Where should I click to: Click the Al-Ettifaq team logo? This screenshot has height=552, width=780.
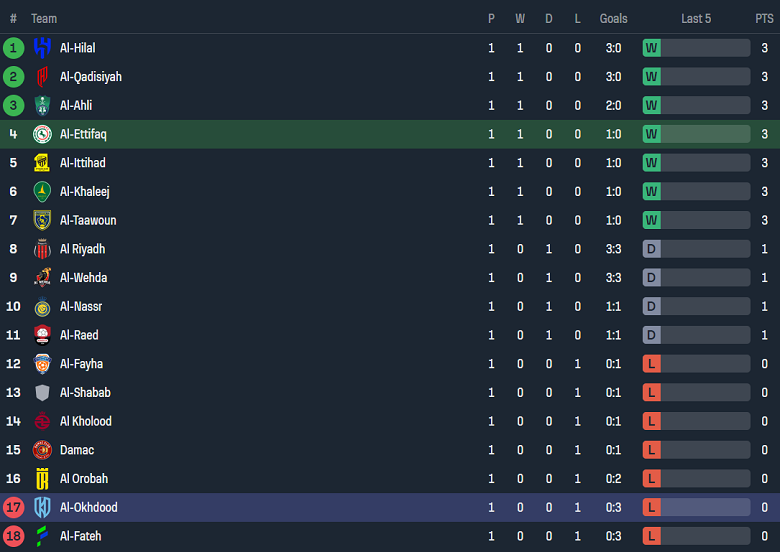pos(42,134)
